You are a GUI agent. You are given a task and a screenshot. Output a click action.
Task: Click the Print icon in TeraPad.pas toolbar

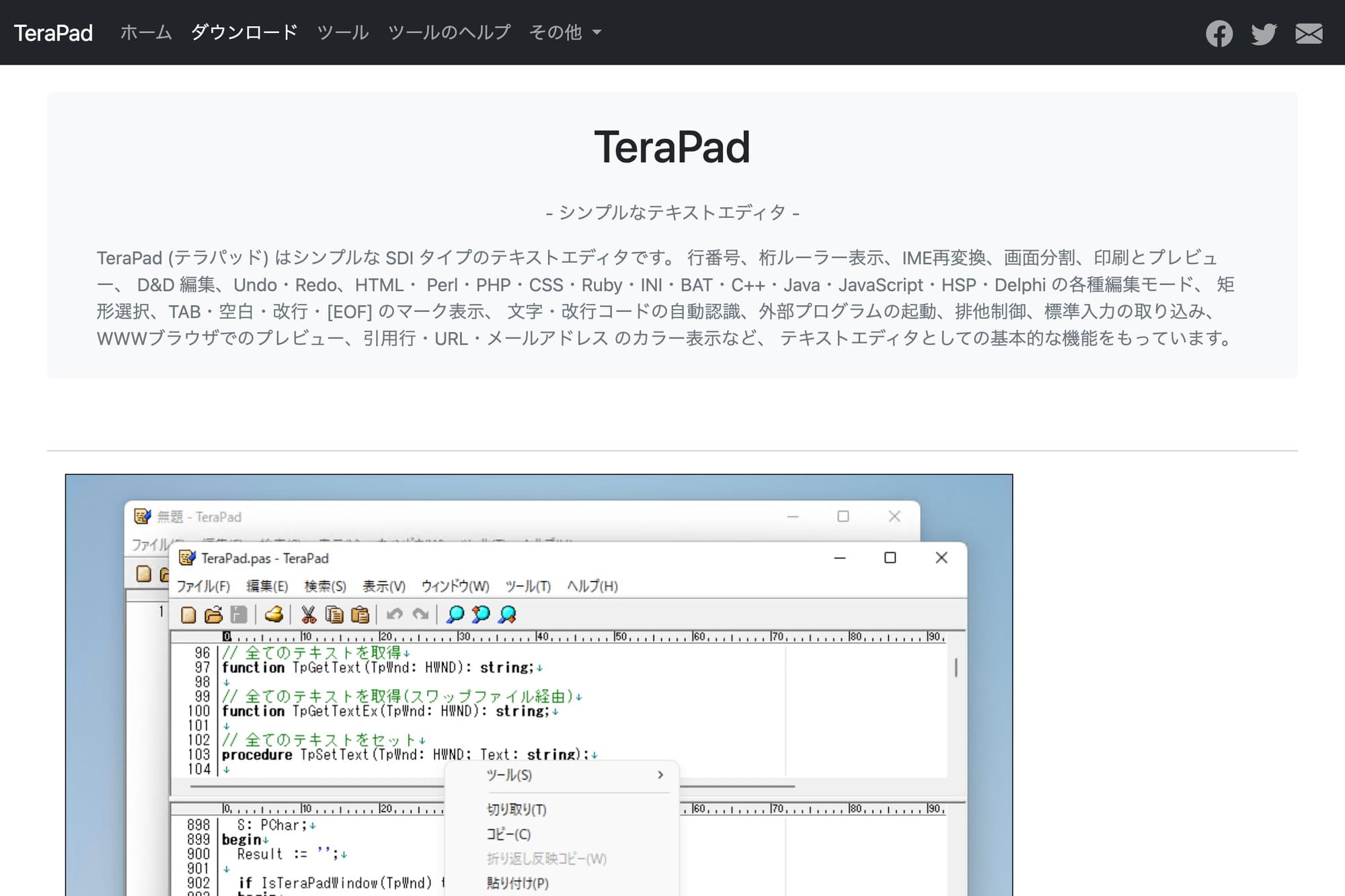point(274,614)
